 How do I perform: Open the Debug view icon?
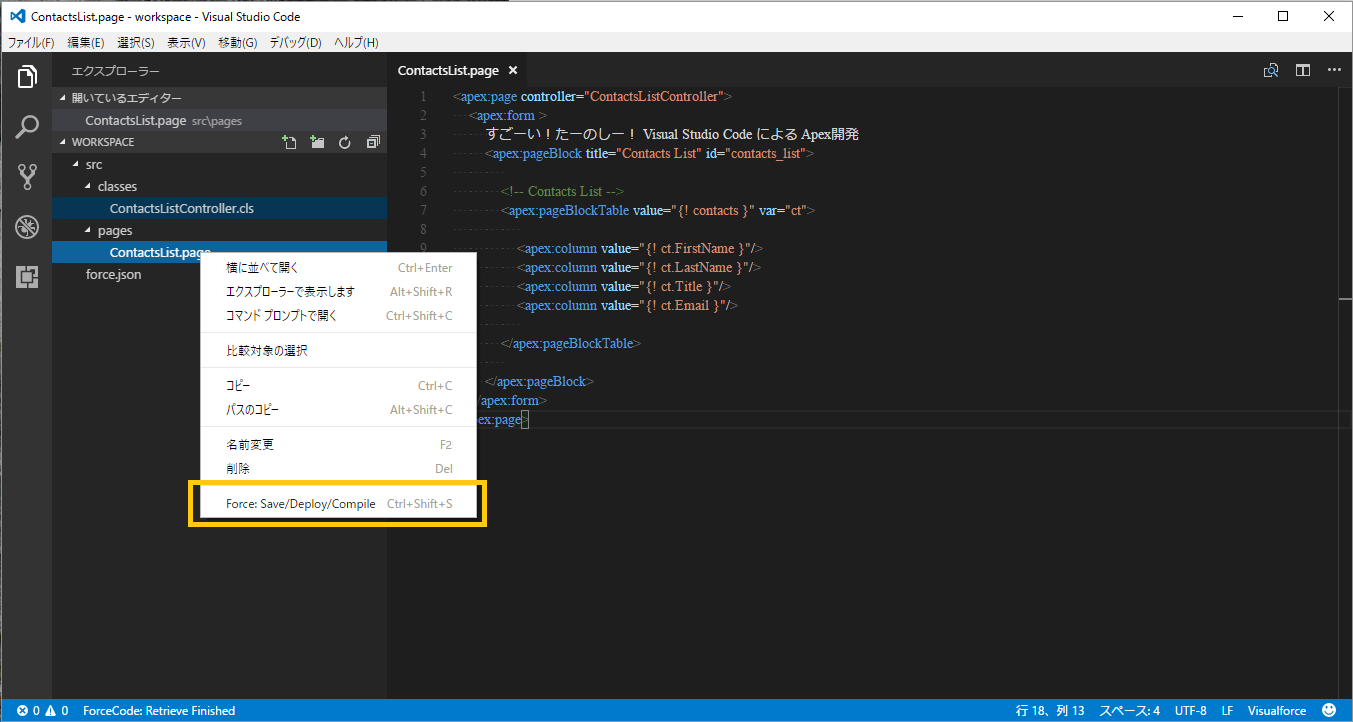[x=27, y=227]
